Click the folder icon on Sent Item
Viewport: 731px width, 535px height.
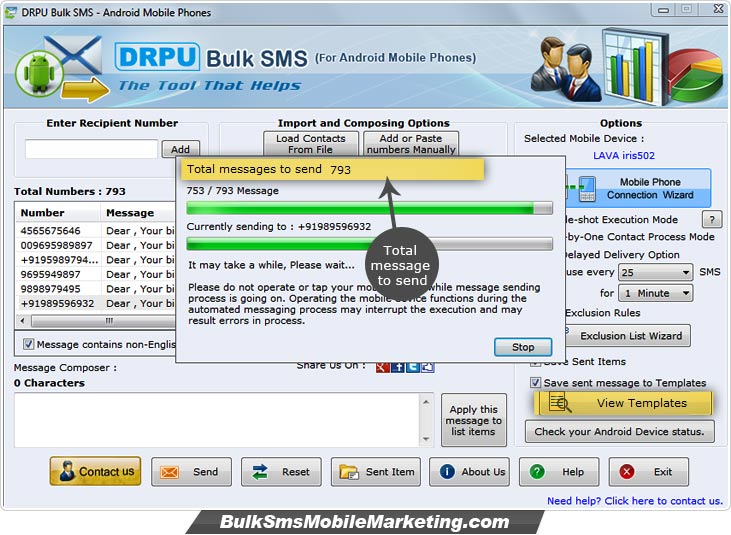coord(349,472)
